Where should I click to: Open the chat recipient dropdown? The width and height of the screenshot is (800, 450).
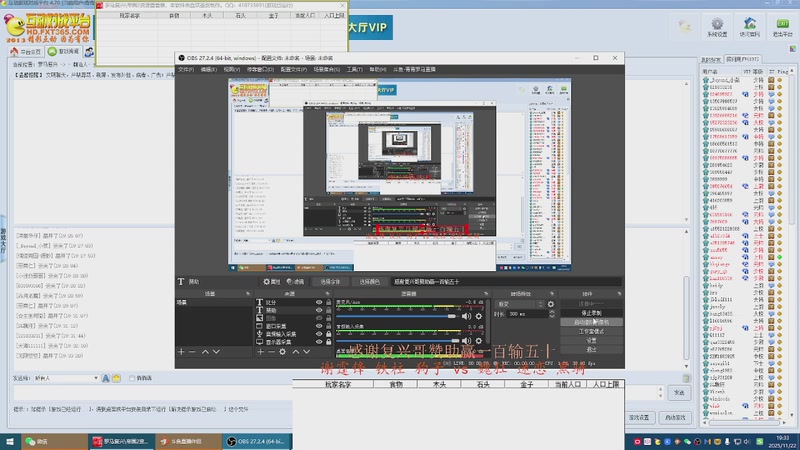coord(66,378)
